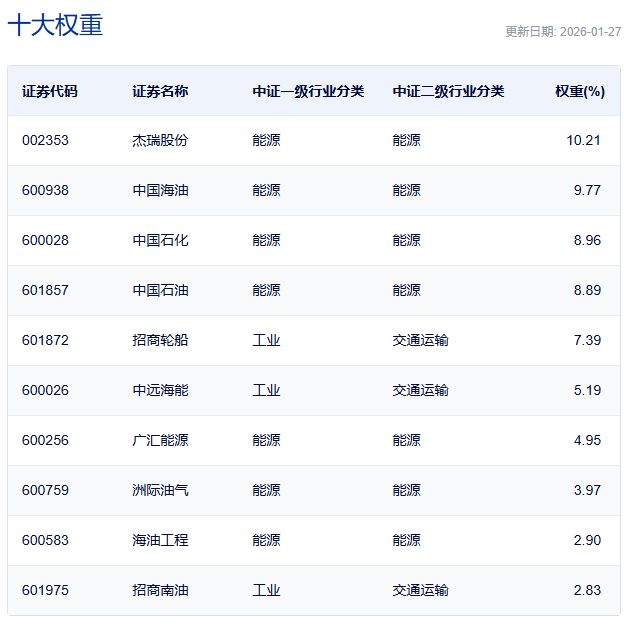Select the 中国海油 security name
The image size is (624, 624).
160,190
